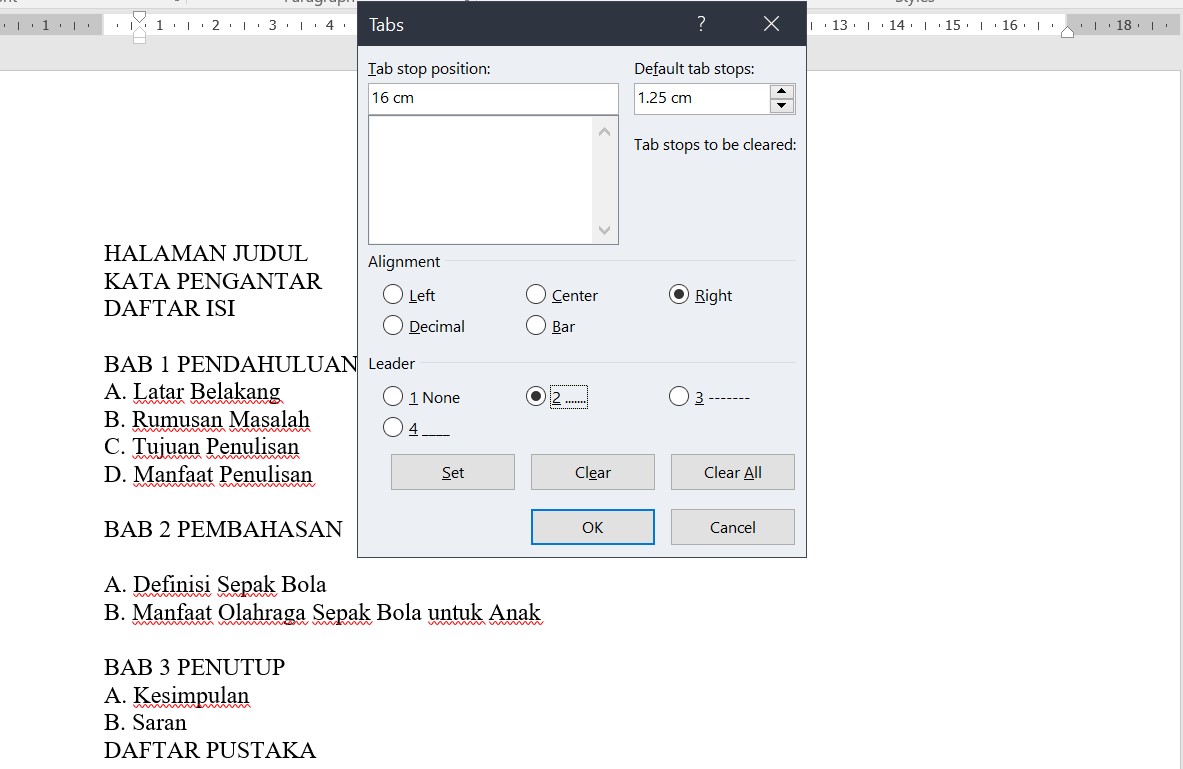Close the Tabs dialog with X
The width and height of the screenshot is (1183, 769).
click(771, 24)
